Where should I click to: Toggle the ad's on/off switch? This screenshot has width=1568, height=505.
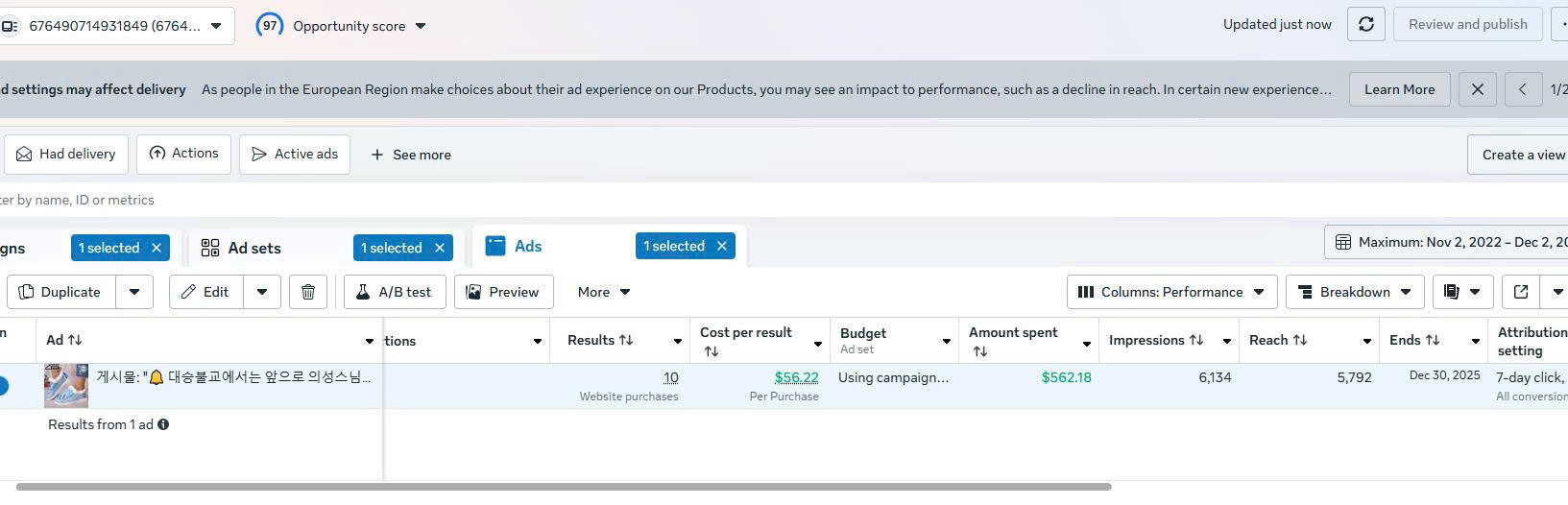click(3, 386)
